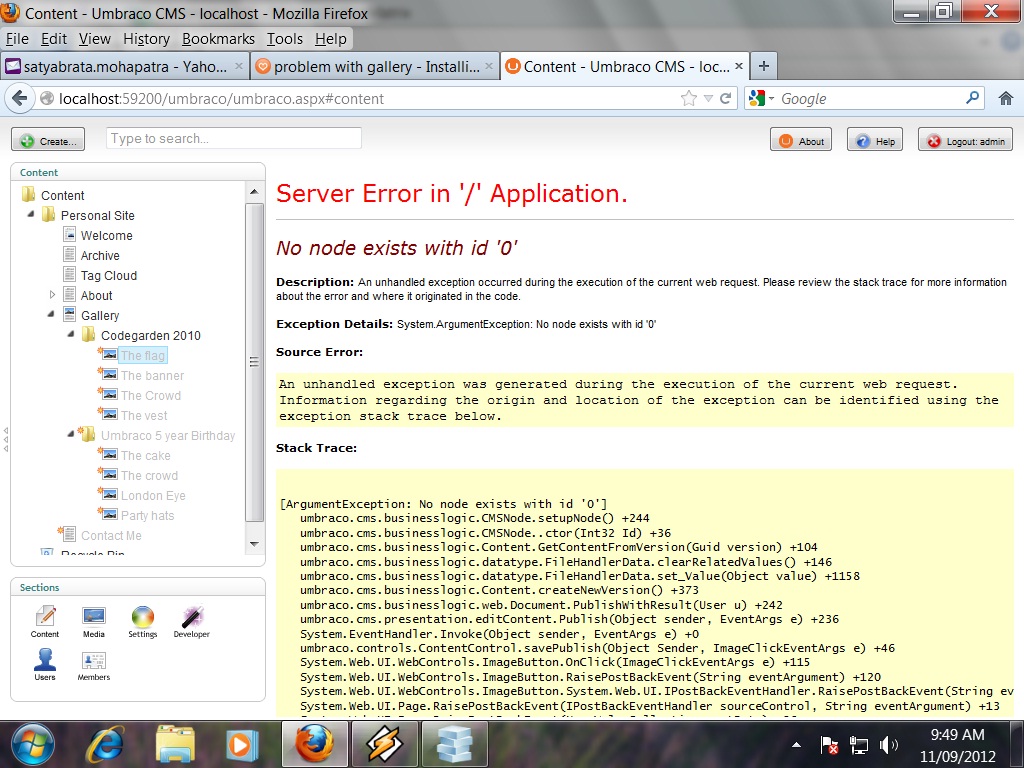Open a new browser tab
The image size is (1024, 768).
click(763, 66)
